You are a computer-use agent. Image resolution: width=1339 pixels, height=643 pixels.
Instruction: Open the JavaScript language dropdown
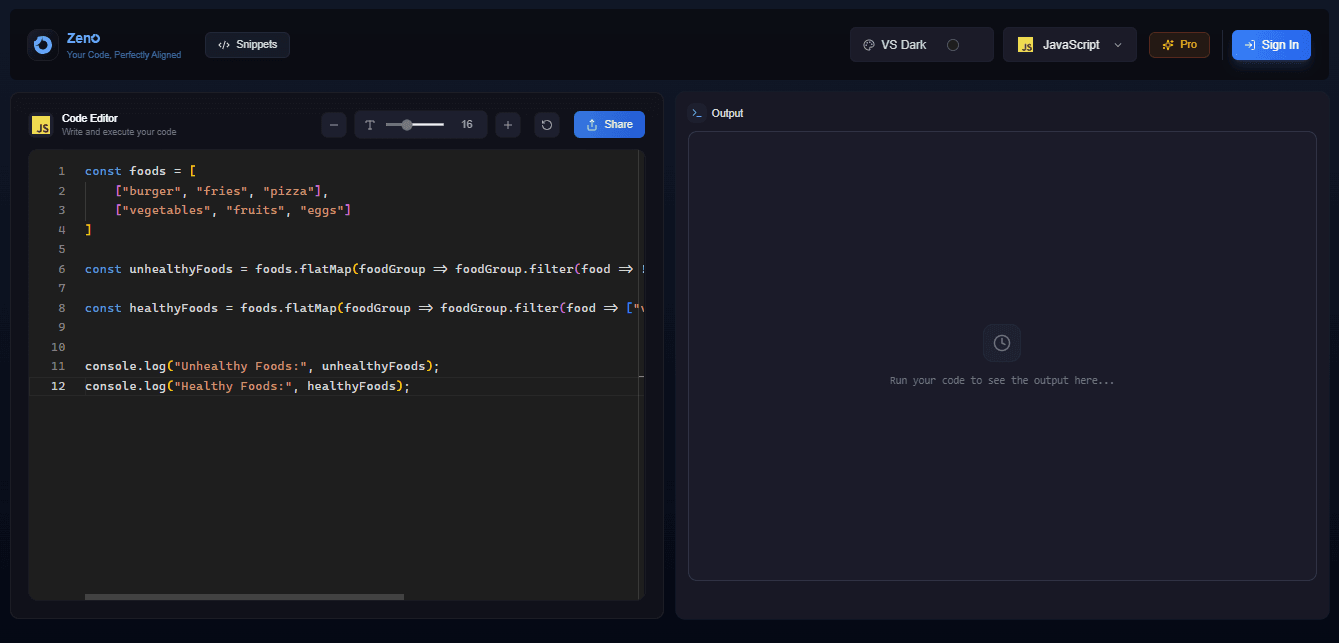(1070, 45)
